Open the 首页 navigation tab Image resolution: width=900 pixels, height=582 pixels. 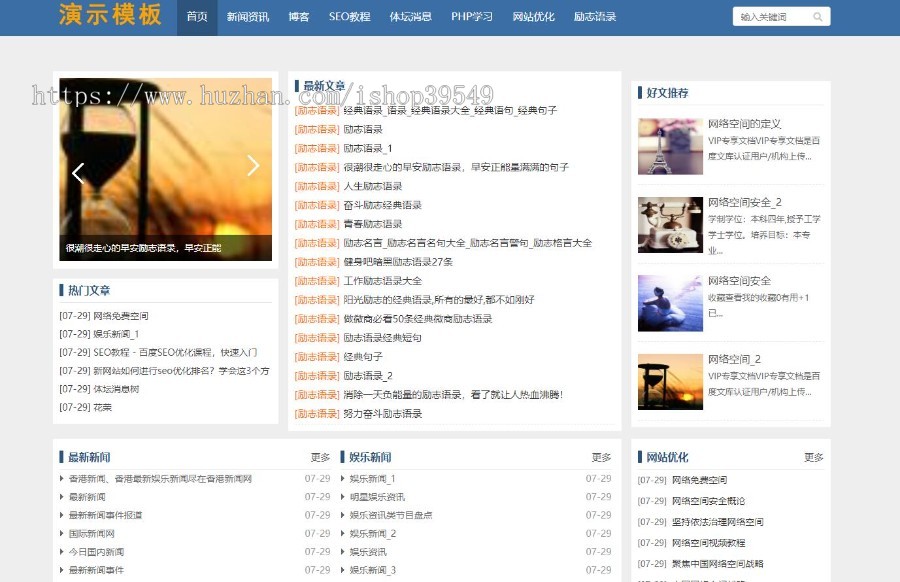click(197, 17)
